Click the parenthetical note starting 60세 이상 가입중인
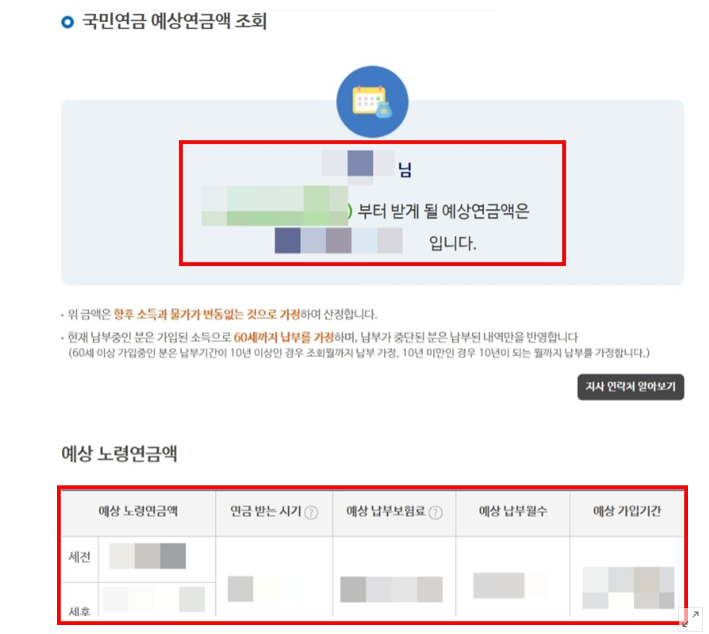 pos(359,353)
